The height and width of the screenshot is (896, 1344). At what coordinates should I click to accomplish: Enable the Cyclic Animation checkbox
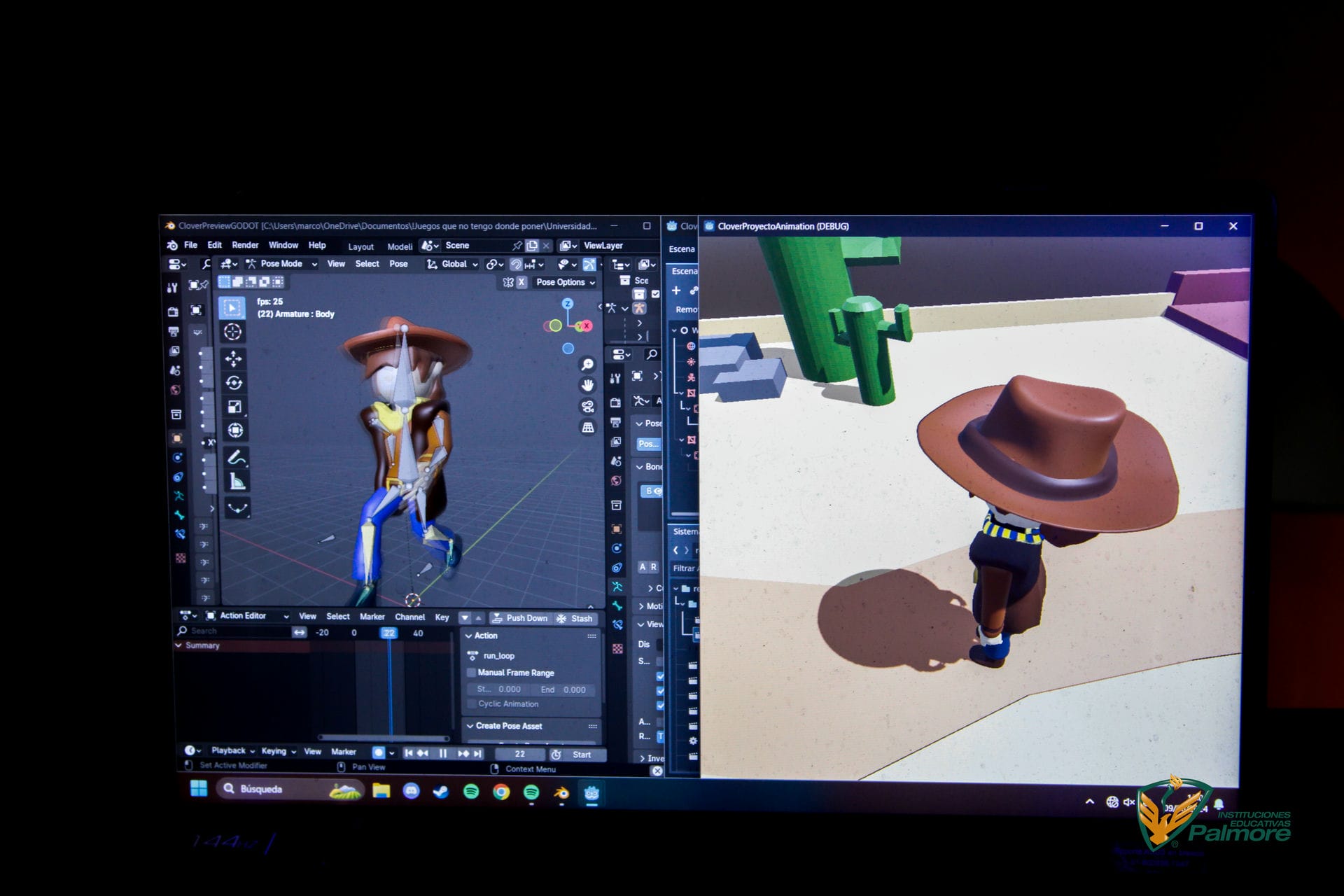pyautogui.click(x=472, y=704)
